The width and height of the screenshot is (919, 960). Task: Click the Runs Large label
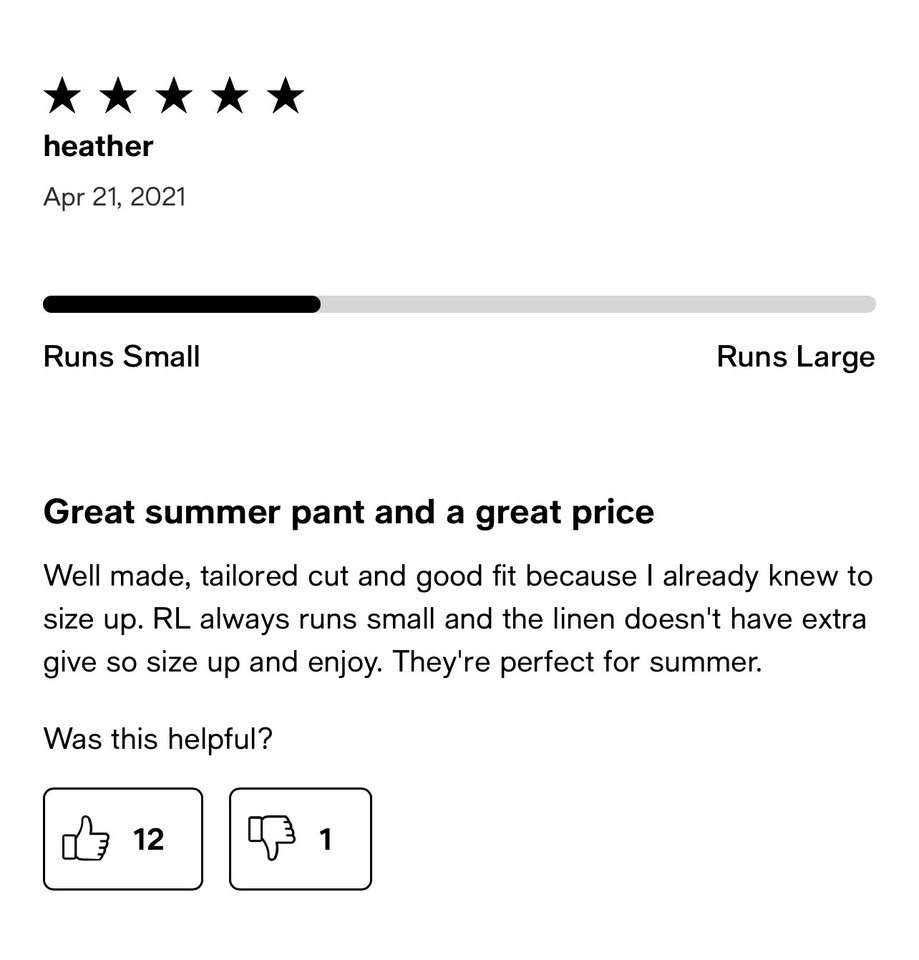(x=796, y=358)
